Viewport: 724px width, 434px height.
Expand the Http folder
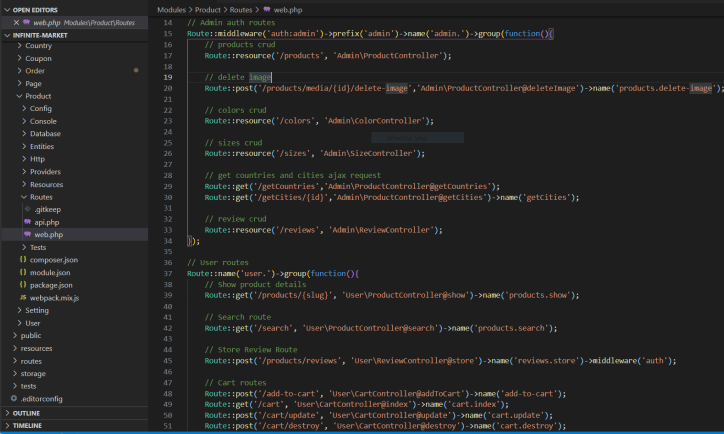(24, 159)
